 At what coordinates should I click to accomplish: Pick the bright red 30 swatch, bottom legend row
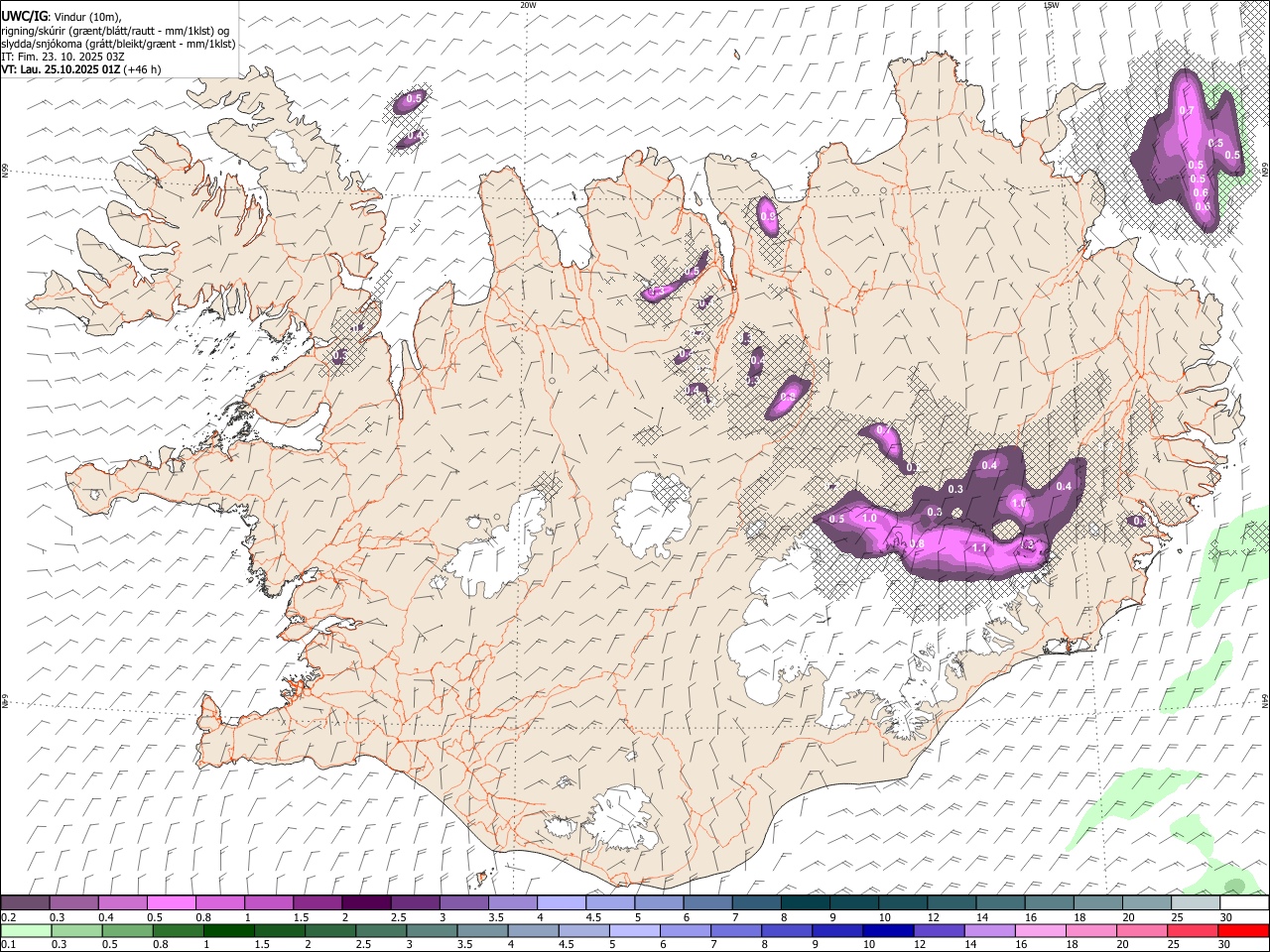[x=1244, y=931]
